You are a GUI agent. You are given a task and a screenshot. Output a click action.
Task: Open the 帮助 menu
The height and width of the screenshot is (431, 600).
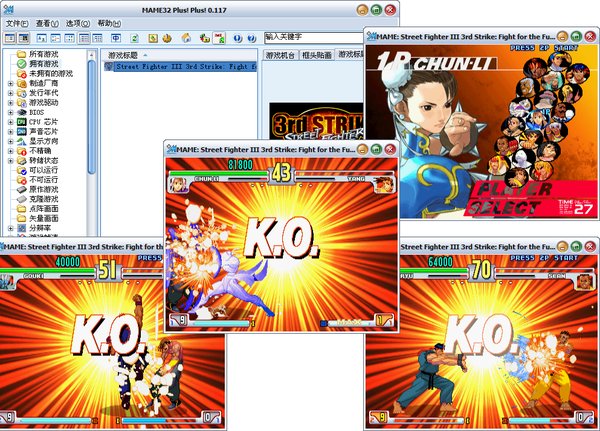(x=109, y=23)
